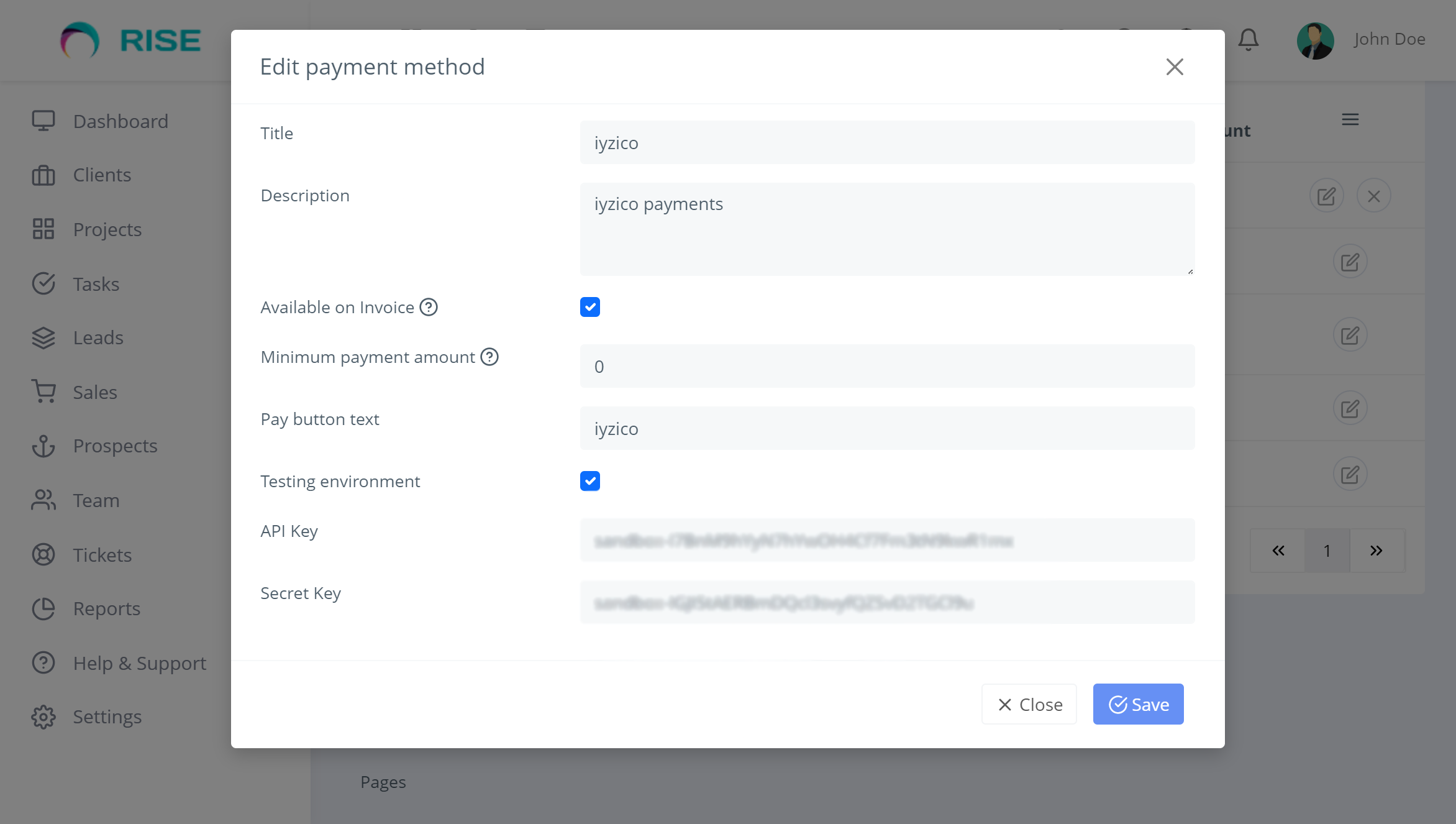This screenshot has width=1456, height=824.
Task: View notifications via the bell icon
Action: coord(1248,40)
